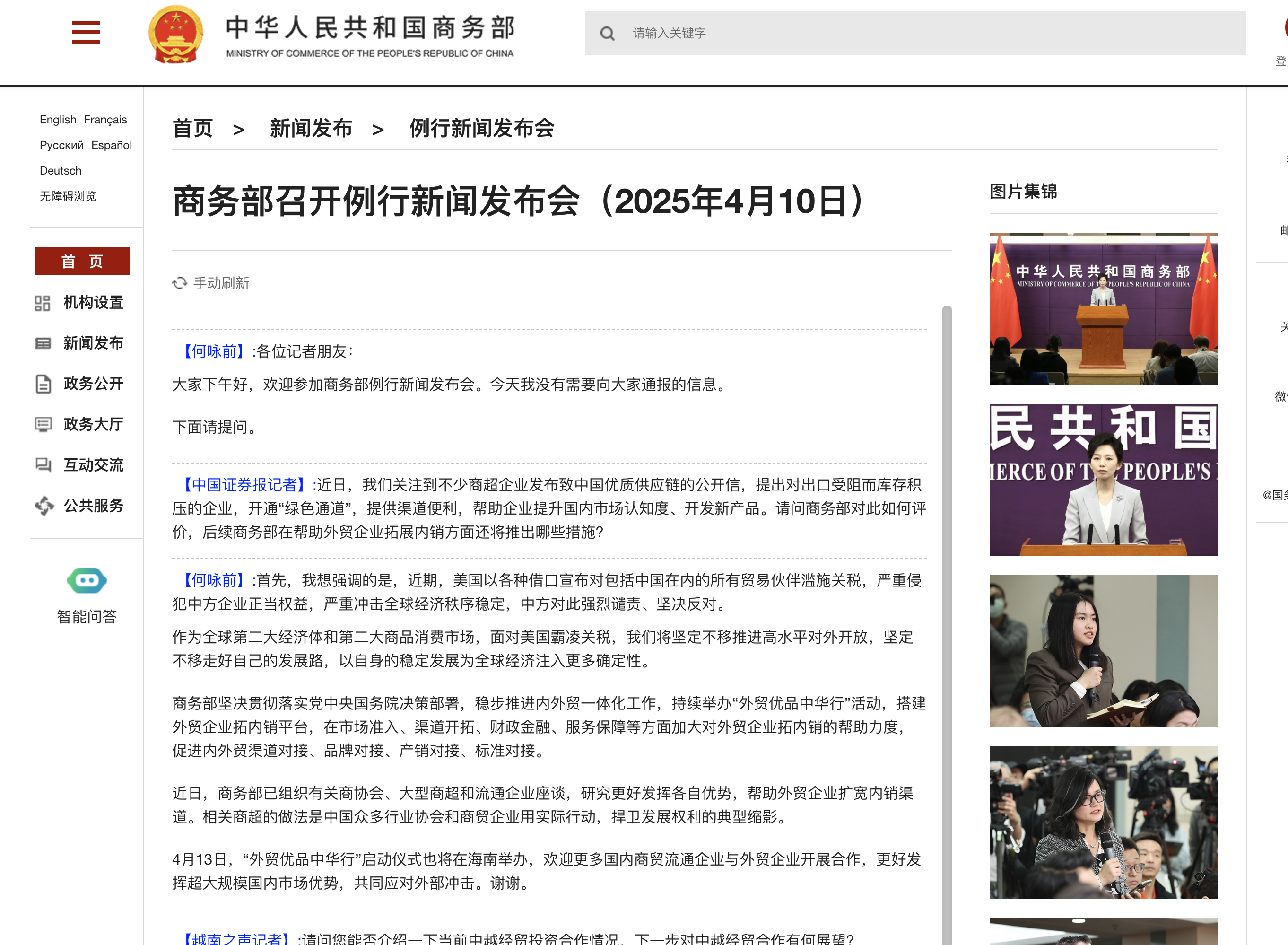This screenshot has height=945, width=1288.
Task: Open 政务大厅 menu item
Action: [93, 424]
